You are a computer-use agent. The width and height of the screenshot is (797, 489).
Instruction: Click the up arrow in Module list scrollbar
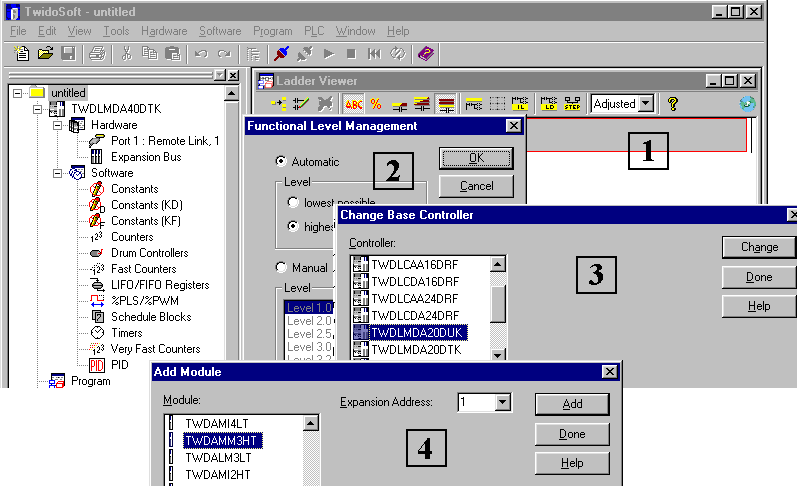[311, 423]
